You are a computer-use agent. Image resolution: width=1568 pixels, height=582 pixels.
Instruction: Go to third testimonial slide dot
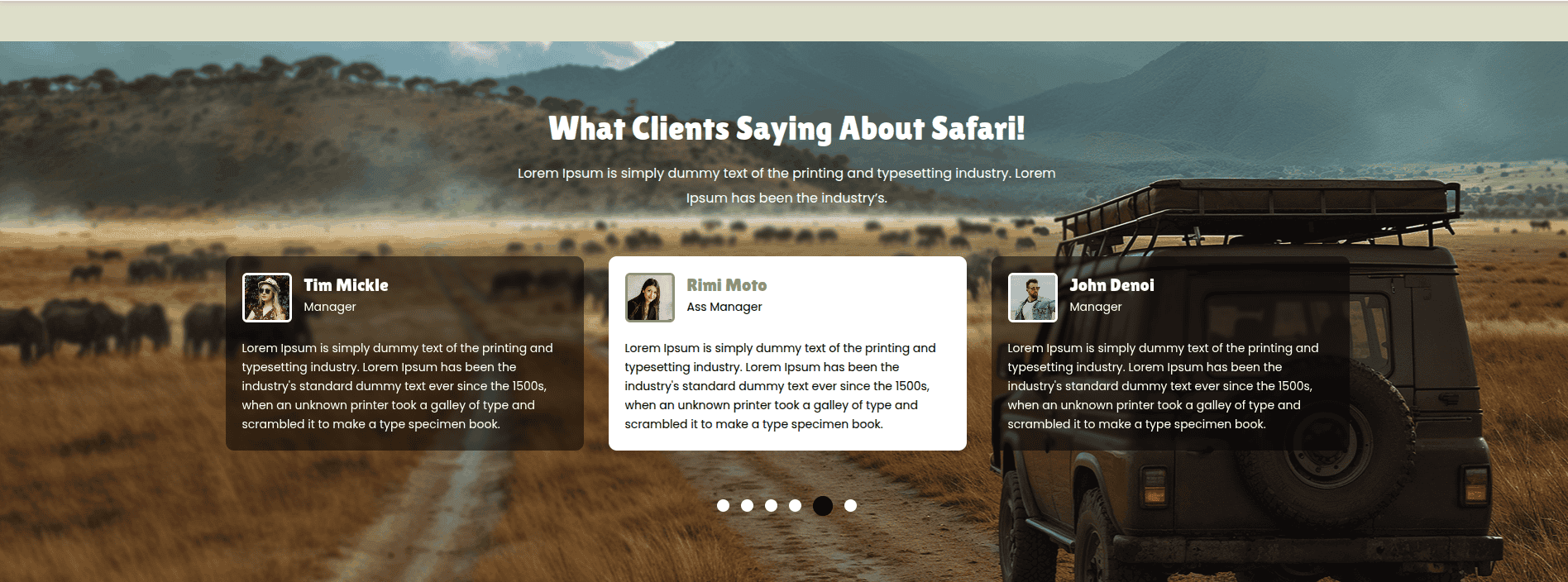tap(771, 505)
